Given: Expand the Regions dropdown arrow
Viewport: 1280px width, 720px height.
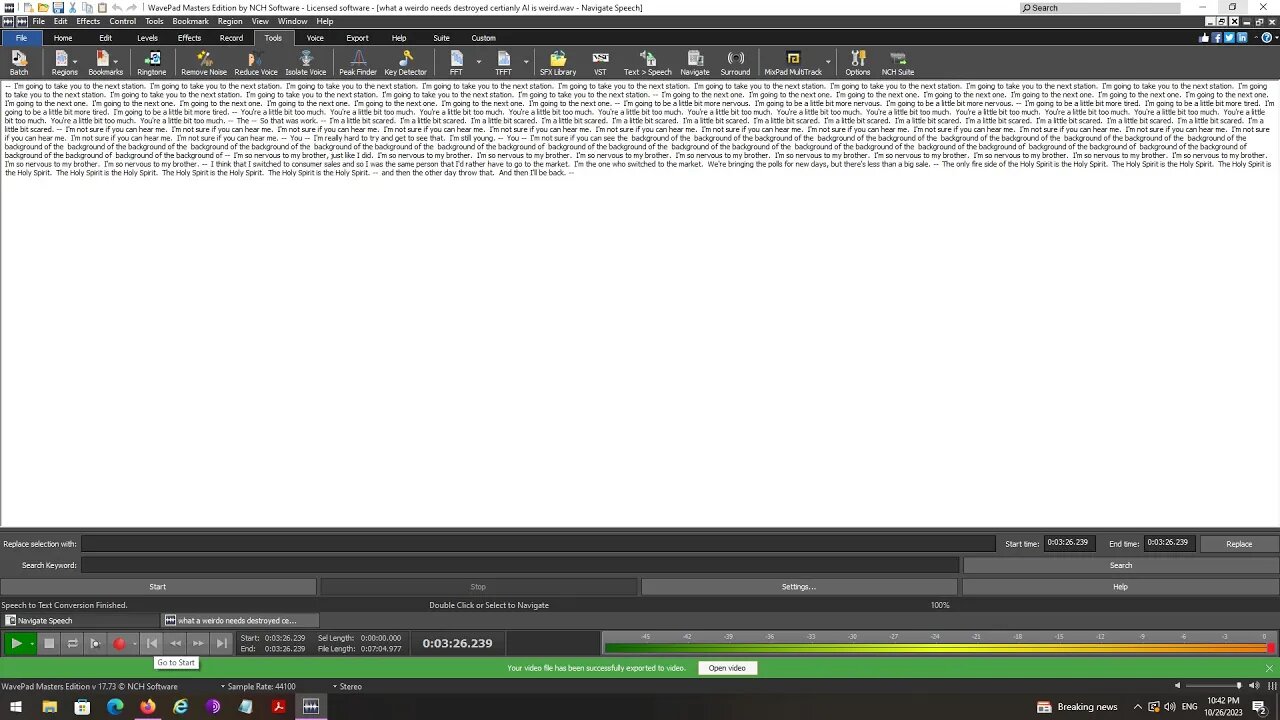Looking at the screenshot, I should [74, 62].
